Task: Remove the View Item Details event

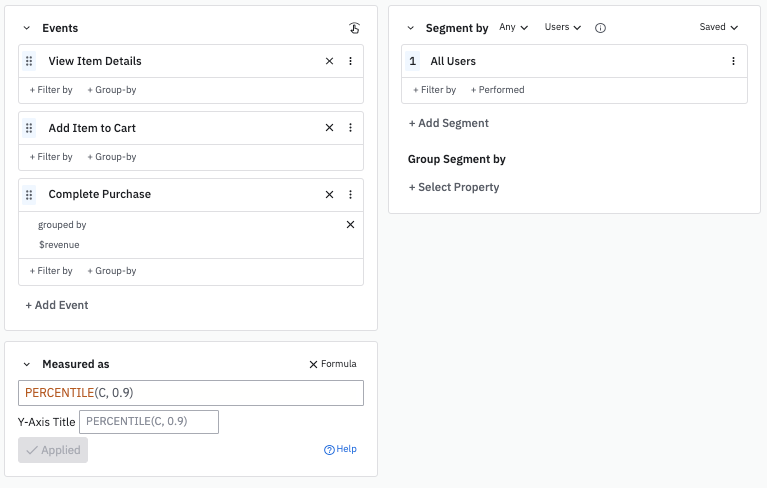Action: (x=329, y=61)
